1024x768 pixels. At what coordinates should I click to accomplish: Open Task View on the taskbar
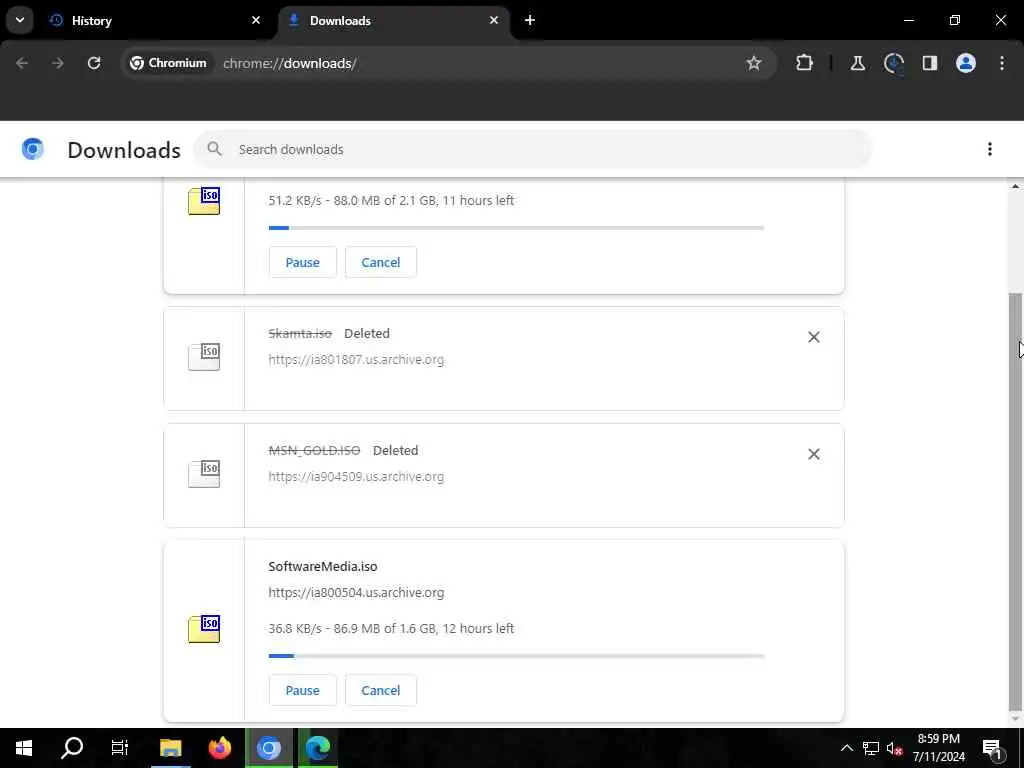(120, 748)
